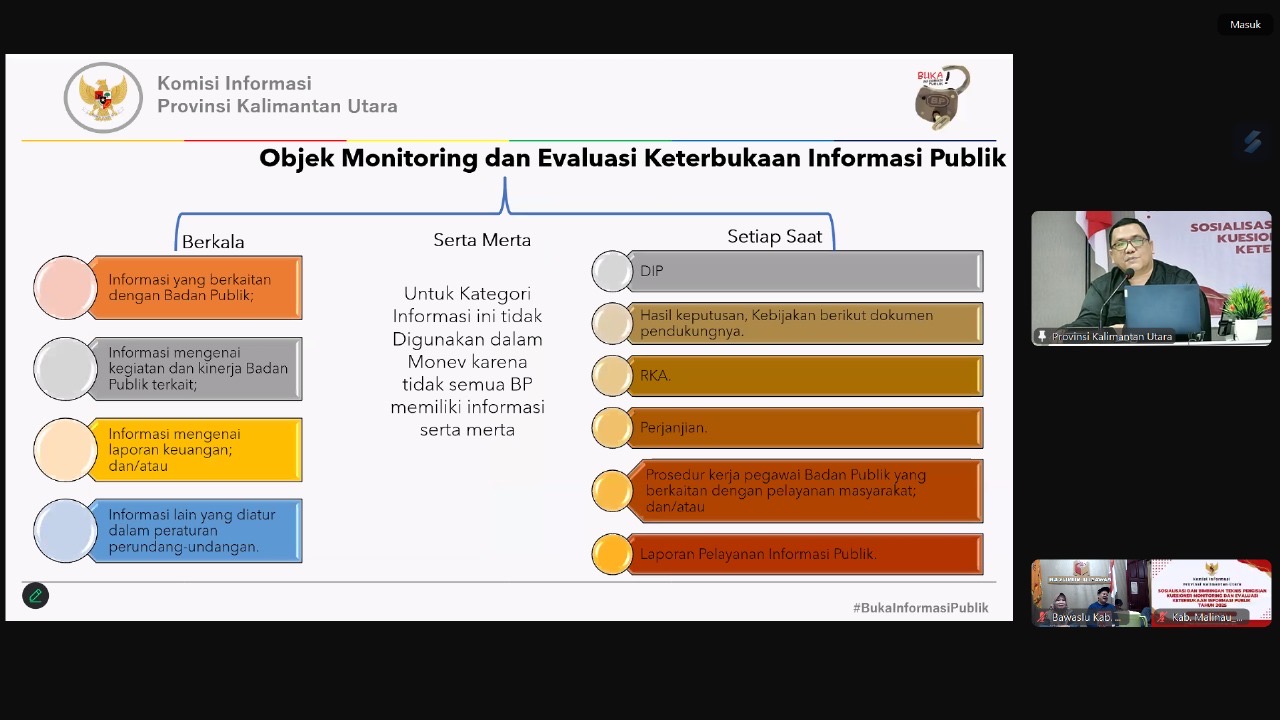Open the Kab. Malinau participant video tile
The image size is (1280, 720).
pos(1211,590)
